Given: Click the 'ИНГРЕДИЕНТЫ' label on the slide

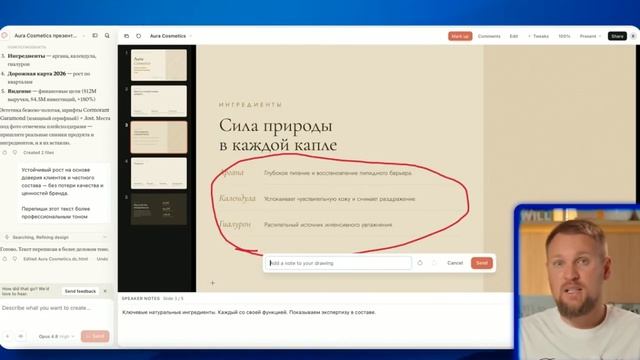Looking at the screenshot, I should [x=250, y=105].
